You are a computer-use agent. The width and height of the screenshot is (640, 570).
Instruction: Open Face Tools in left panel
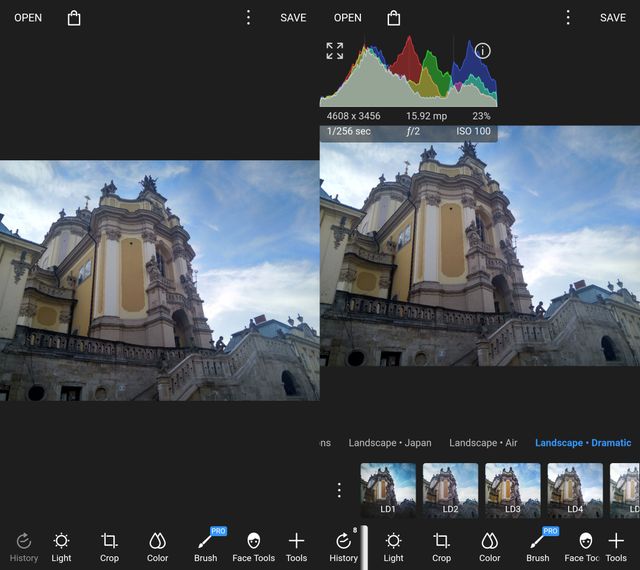[x=253, y=546]
